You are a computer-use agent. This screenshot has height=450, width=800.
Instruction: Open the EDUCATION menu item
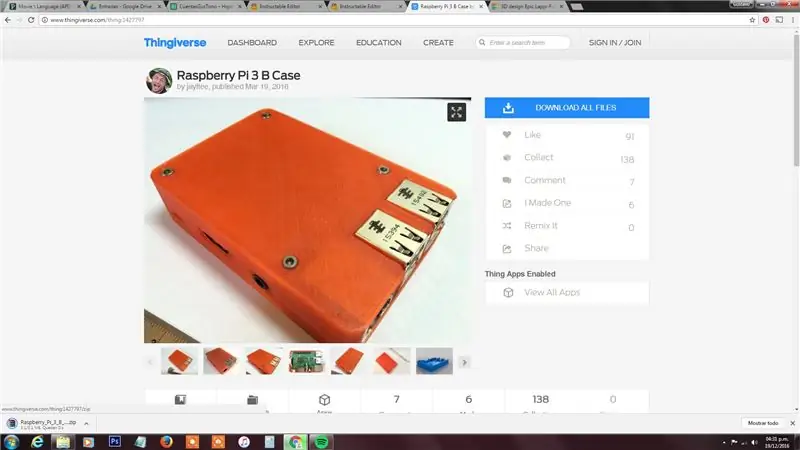[379, 43]
